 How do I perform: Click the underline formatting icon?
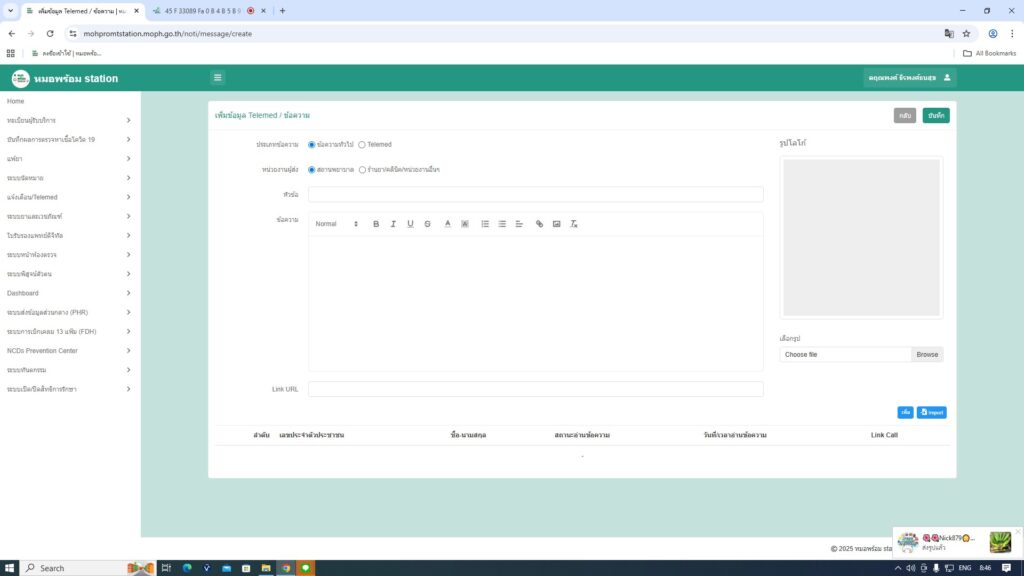point(410,224)
